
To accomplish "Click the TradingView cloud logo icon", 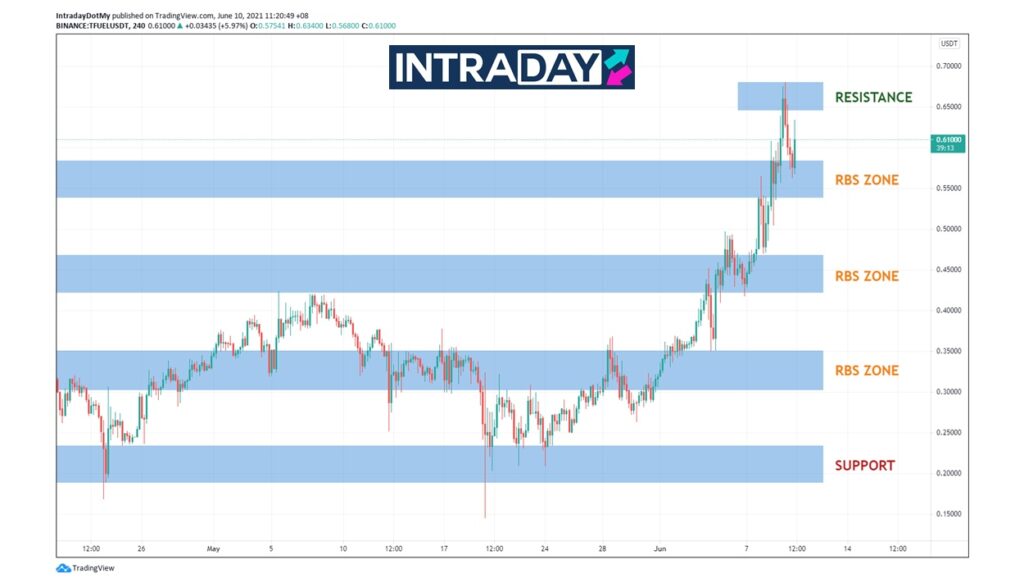I will point(63,568).
